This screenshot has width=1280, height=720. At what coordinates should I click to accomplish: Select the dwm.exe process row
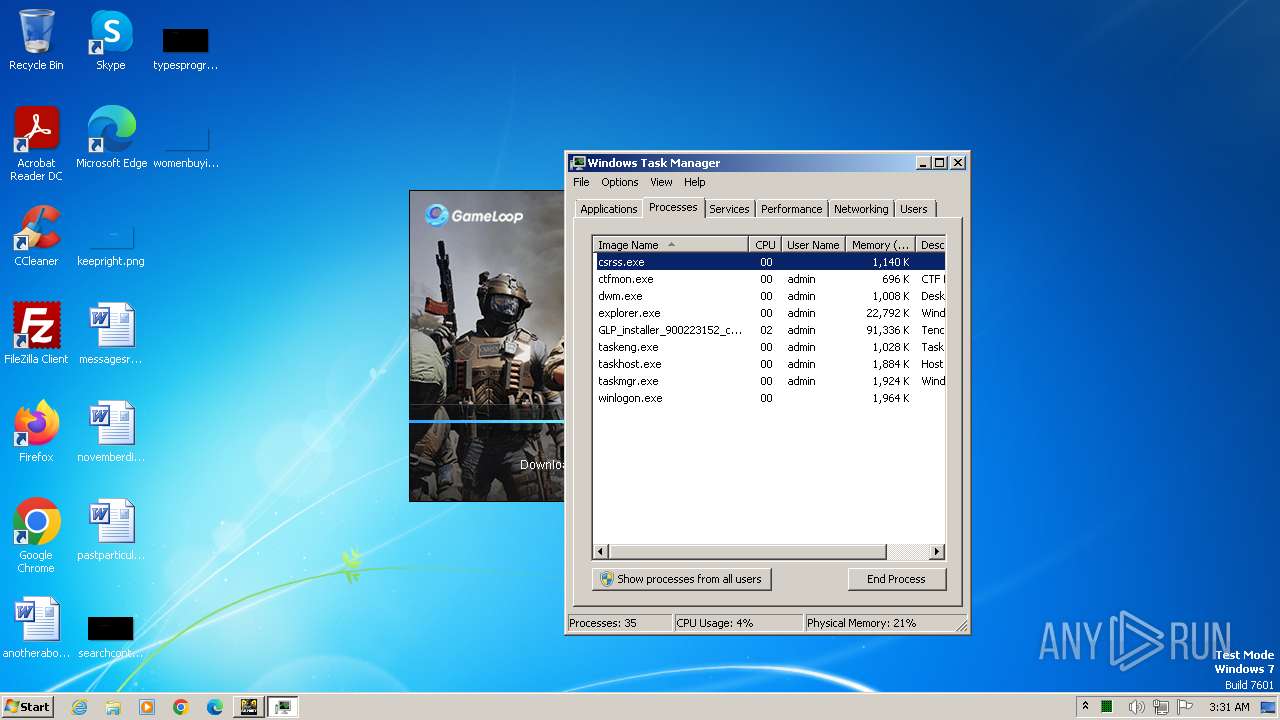[769, 296]
